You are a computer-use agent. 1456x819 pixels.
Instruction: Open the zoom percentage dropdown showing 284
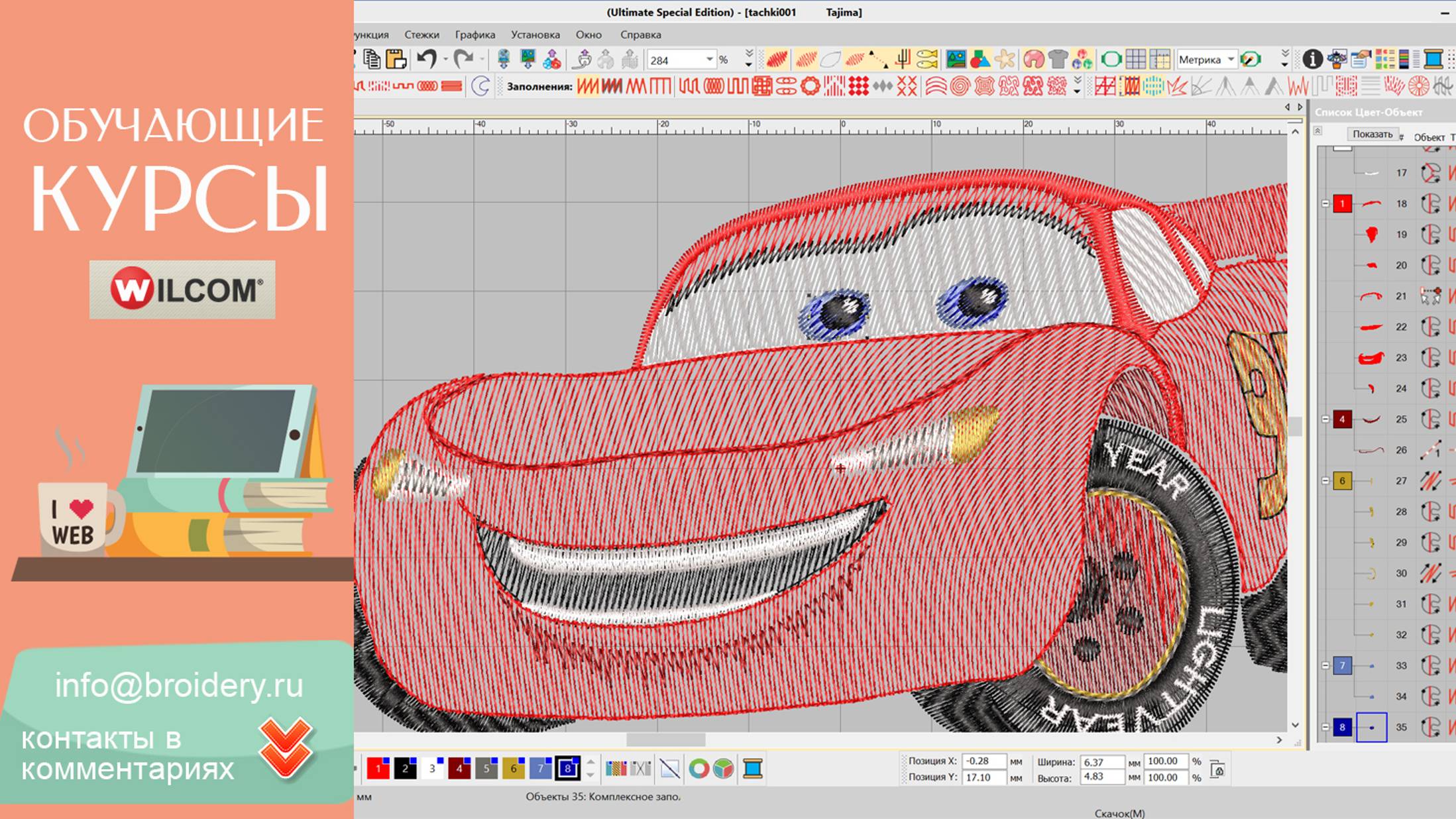pos(709,60)
